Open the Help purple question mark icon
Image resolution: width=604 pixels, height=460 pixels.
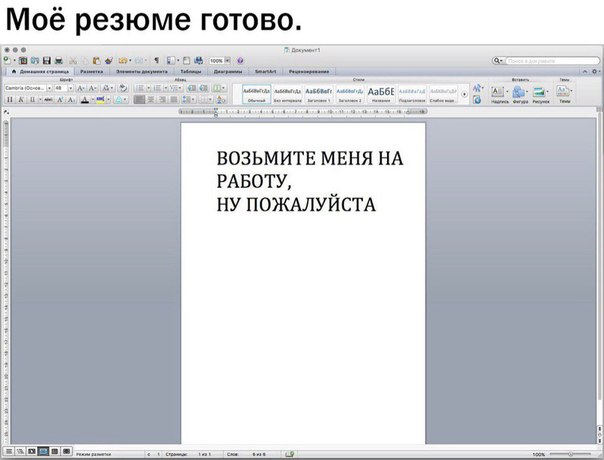240,61
